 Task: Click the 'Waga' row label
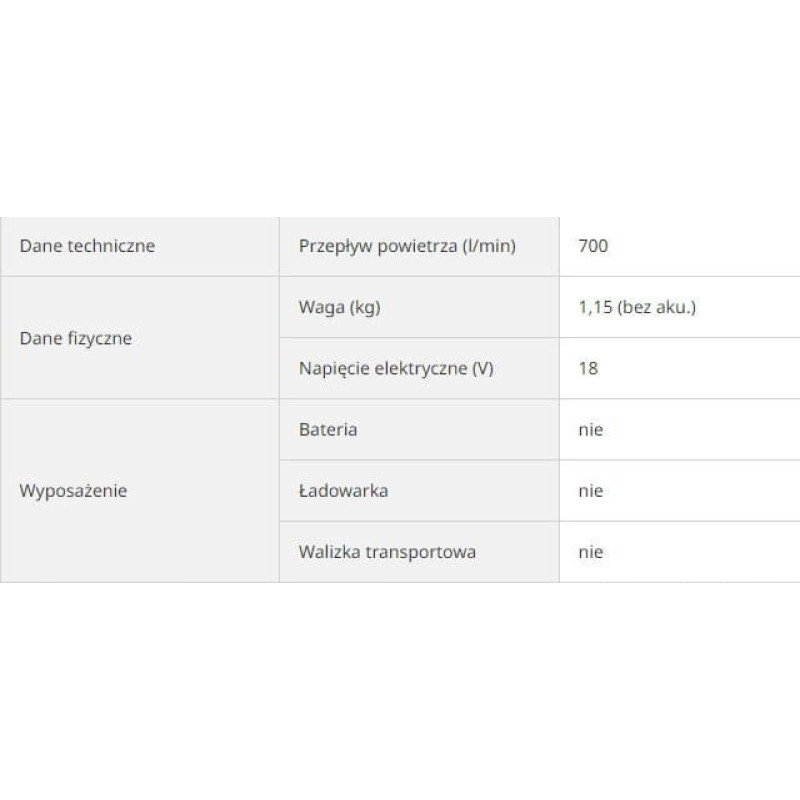pyautogui.click(x=320, y=307)
